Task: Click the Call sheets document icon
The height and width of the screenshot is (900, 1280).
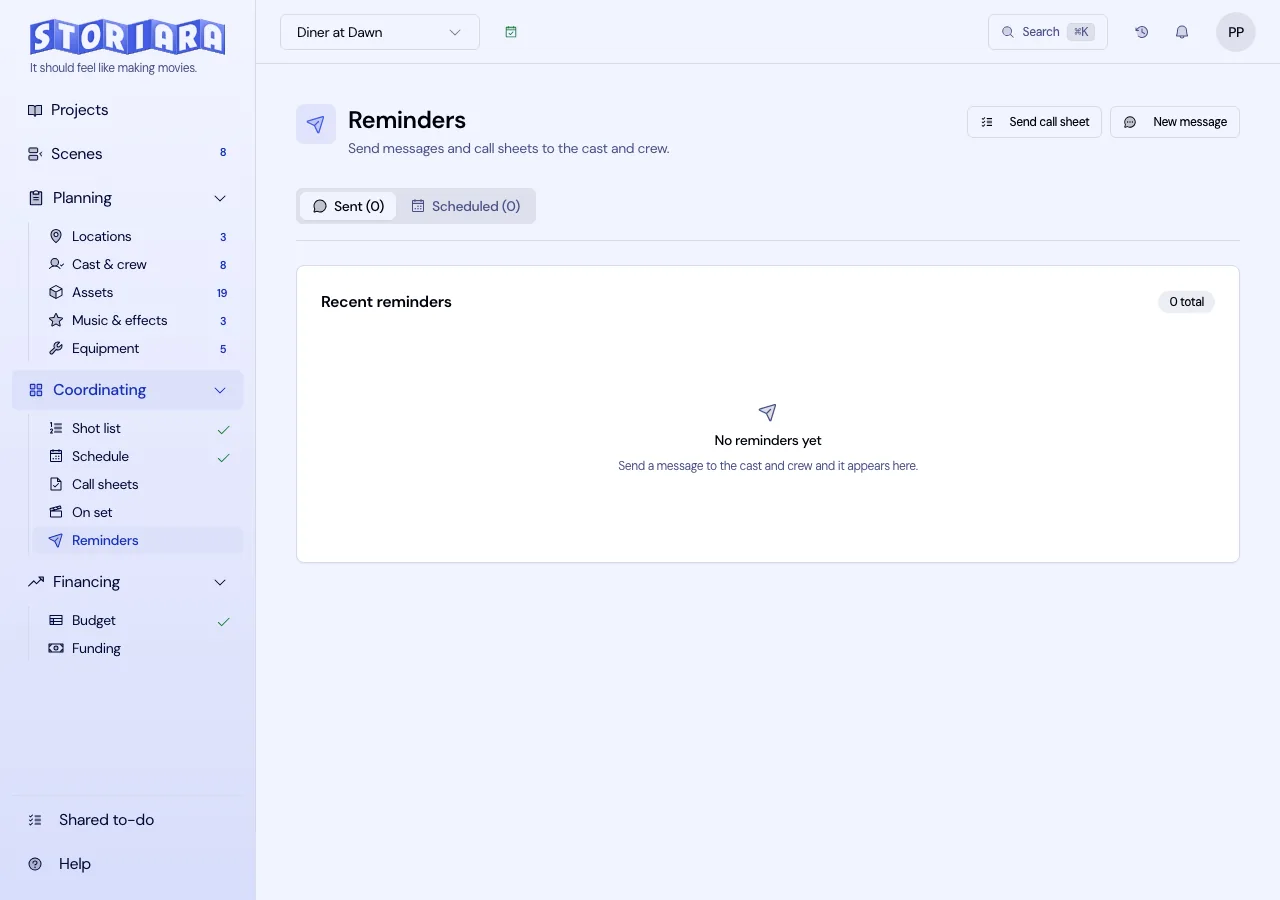Action: [56, 484]
